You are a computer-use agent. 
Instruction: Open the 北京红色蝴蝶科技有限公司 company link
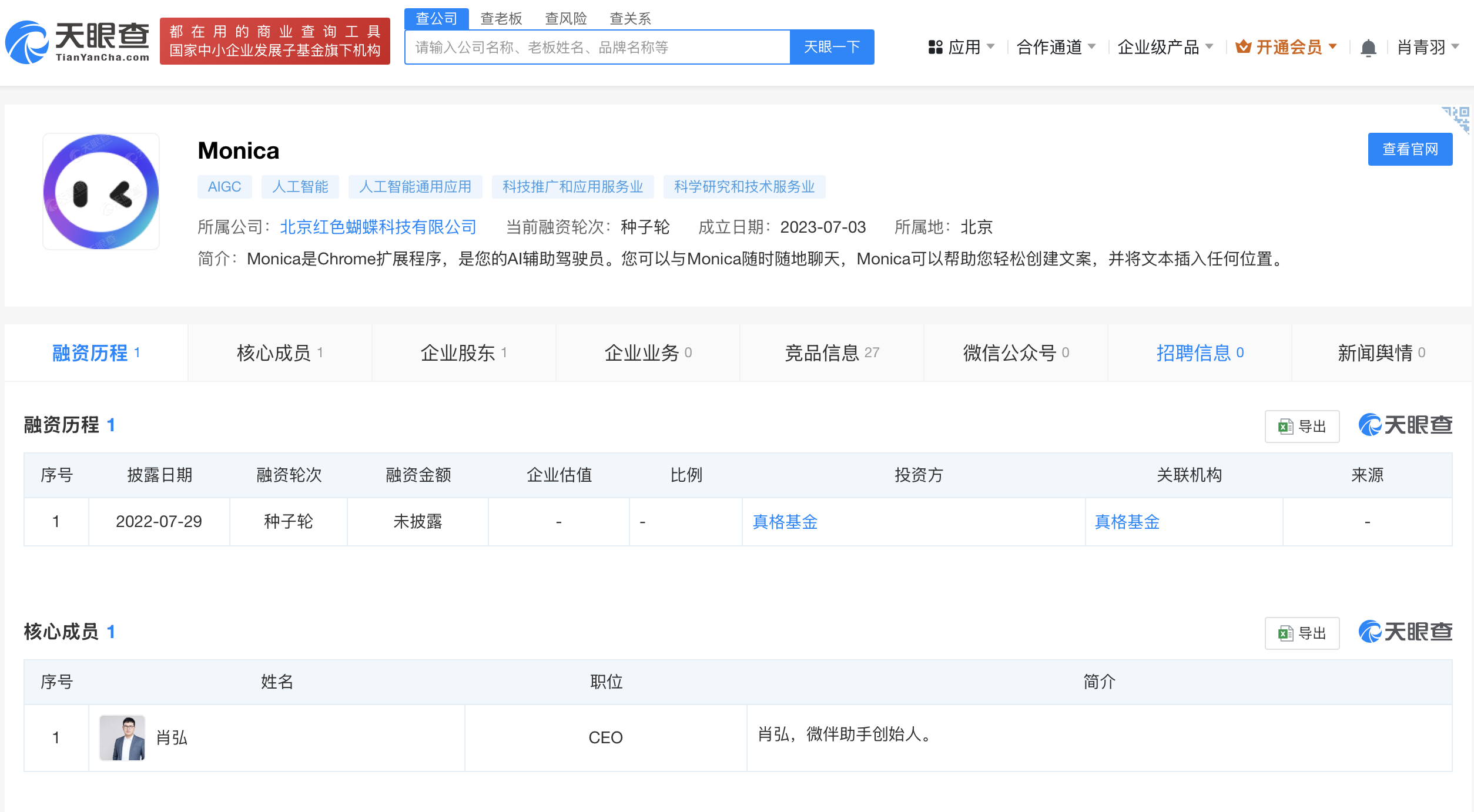(378, 227)
